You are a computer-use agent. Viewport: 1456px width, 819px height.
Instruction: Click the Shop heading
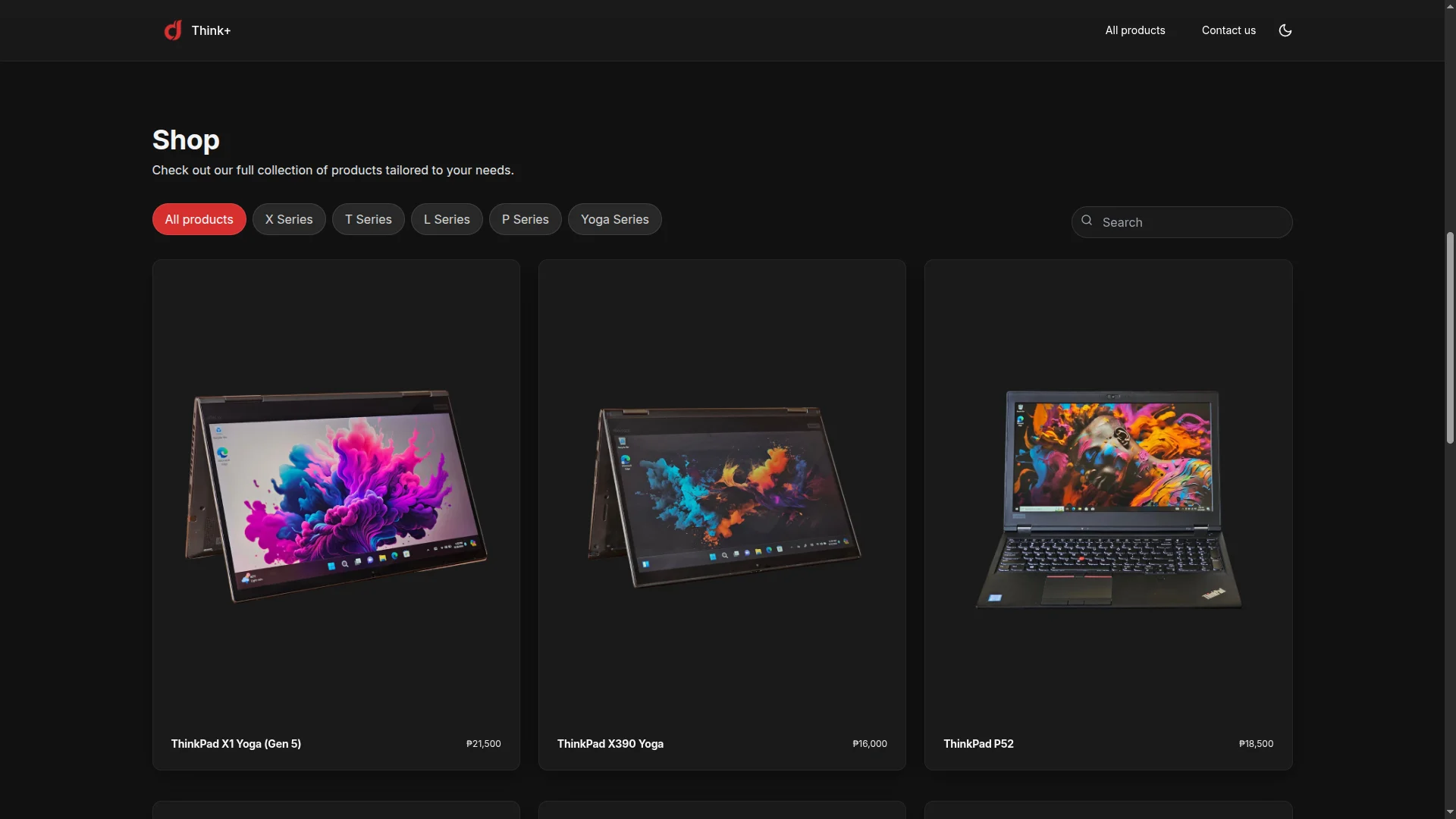tap(186, 140)
